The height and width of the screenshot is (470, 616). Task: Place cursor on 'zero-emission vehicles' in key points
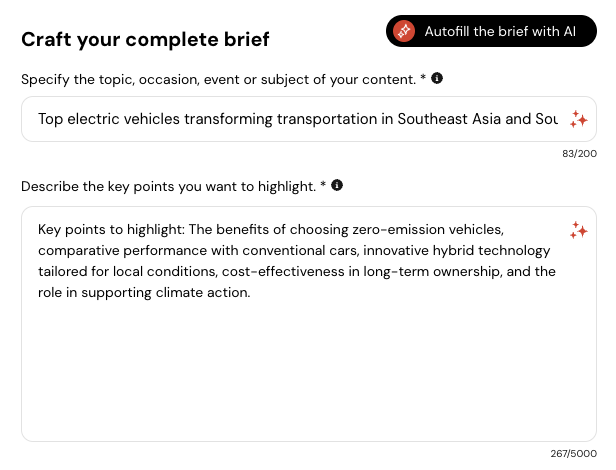[428, 229]
